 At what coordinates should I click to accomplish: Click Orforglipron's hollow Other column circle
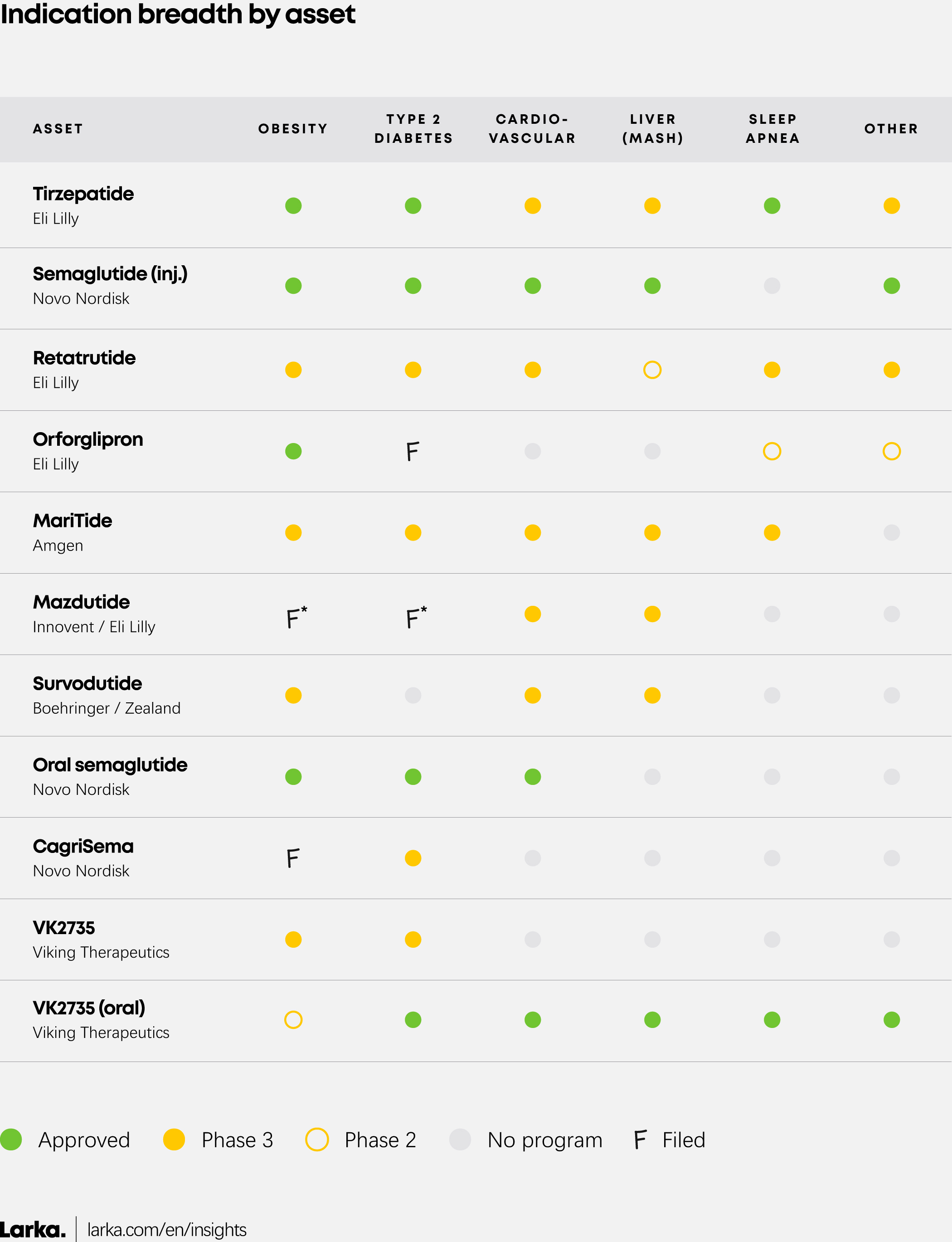click(891, 451)
